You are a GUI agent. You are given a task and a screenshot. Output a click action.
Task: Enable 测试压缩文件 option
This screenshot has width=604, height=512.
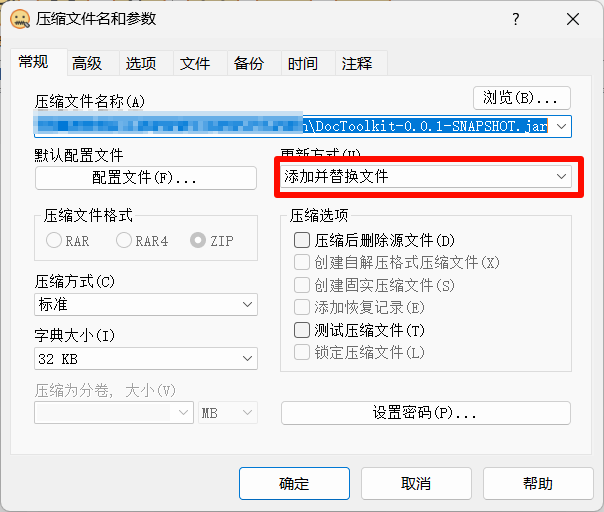point(302,330)
